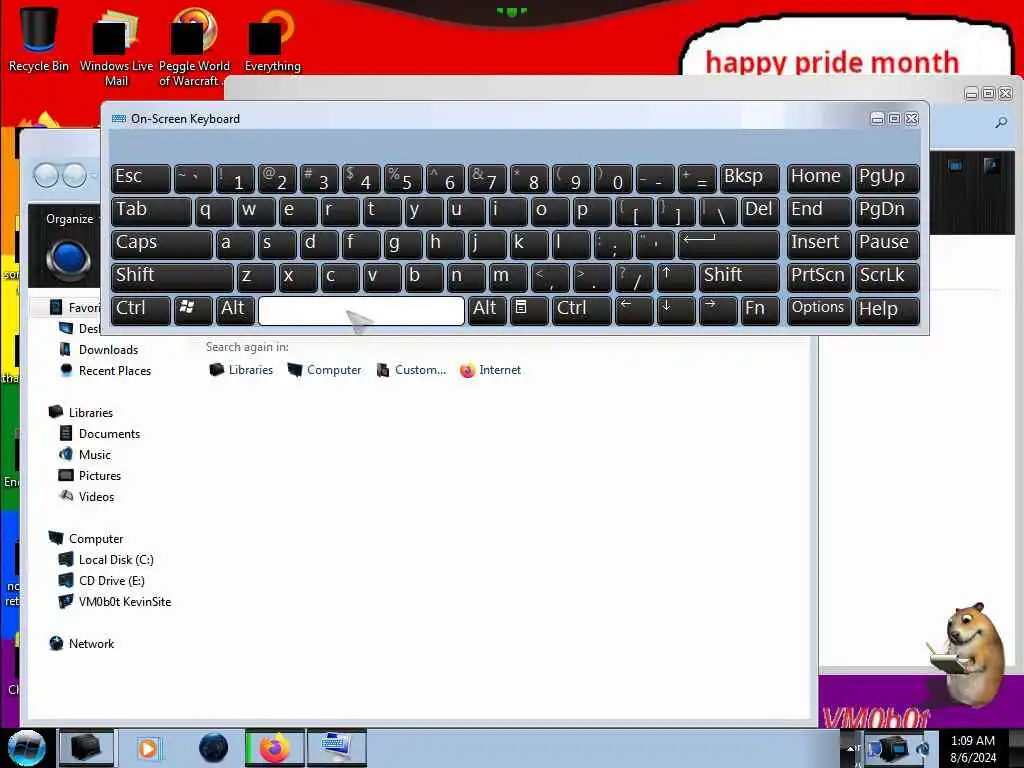The image size is (1024, 768).
Task: Open On-Screen Keyboard Options
Action: [818, 310]
